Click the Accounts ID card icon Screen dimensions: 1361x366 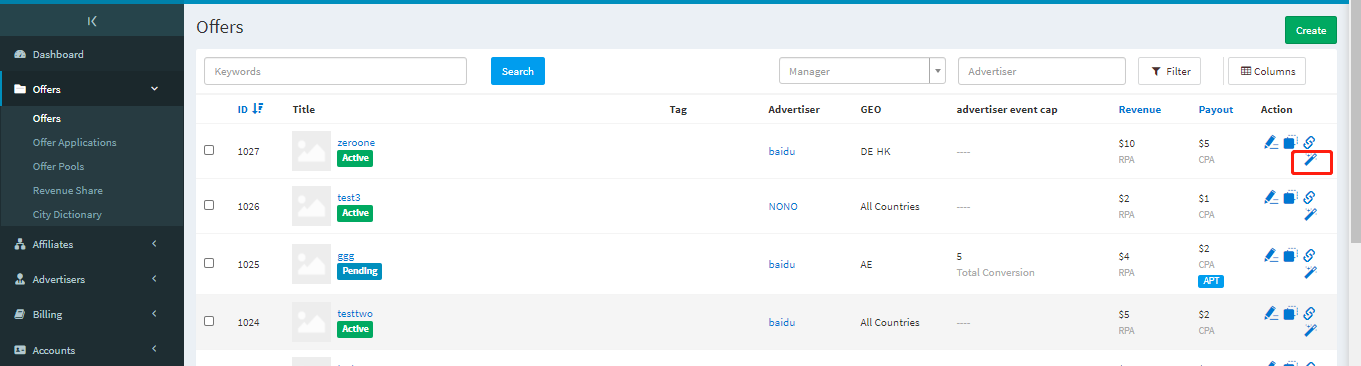tap(19, 350)
